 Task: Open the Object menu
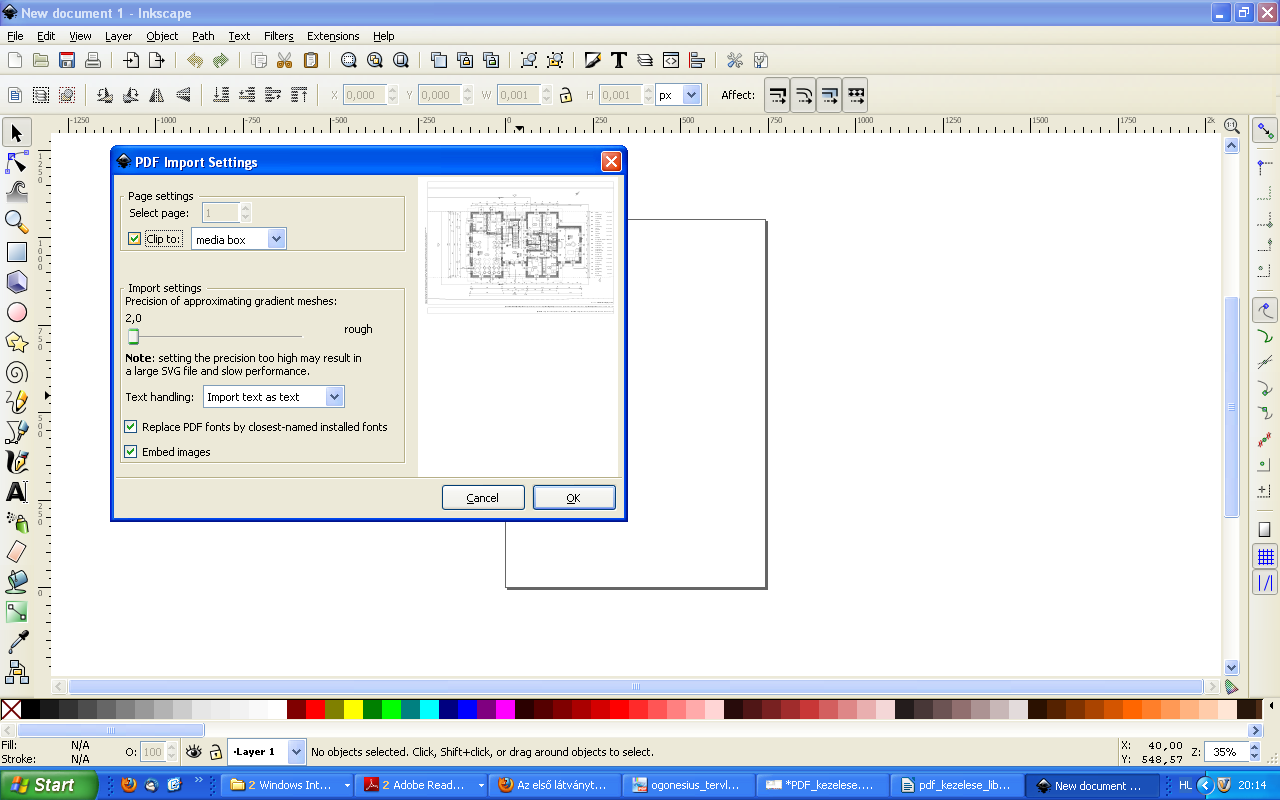click(x=162, y=36)
